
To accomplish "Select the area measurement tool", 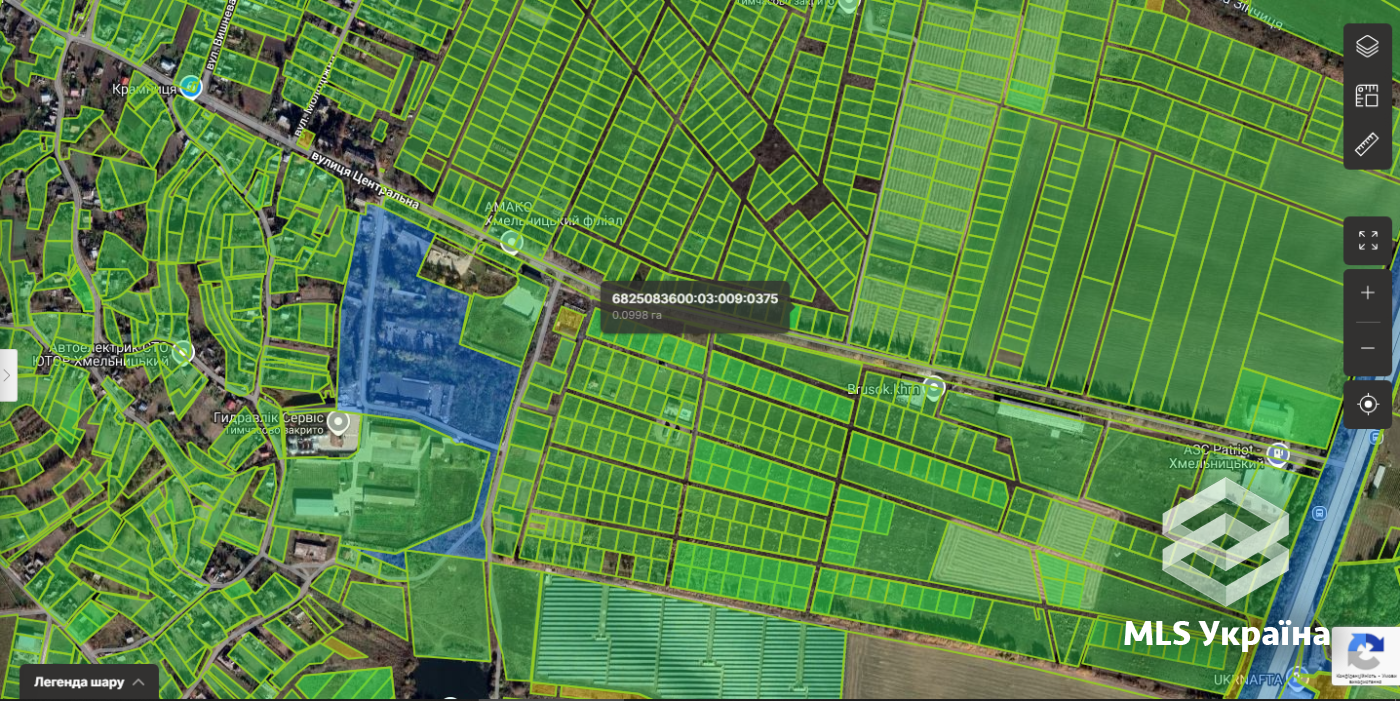I will click(1367, 96).
